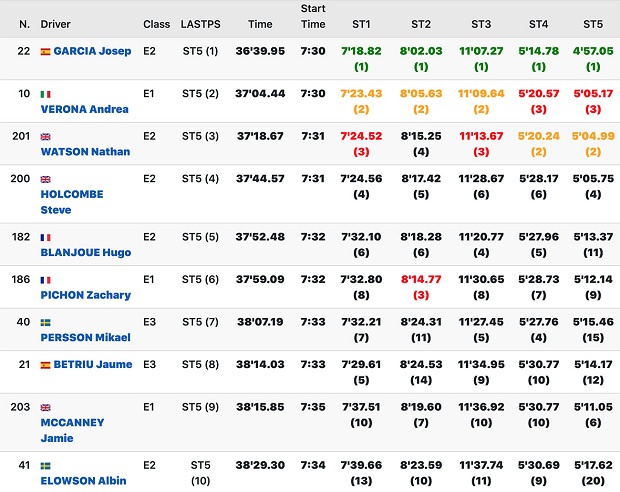Click the French flag above PICHON Zachary
The height and width of the screenshot is (492, 620).
[x=45, y=280]
